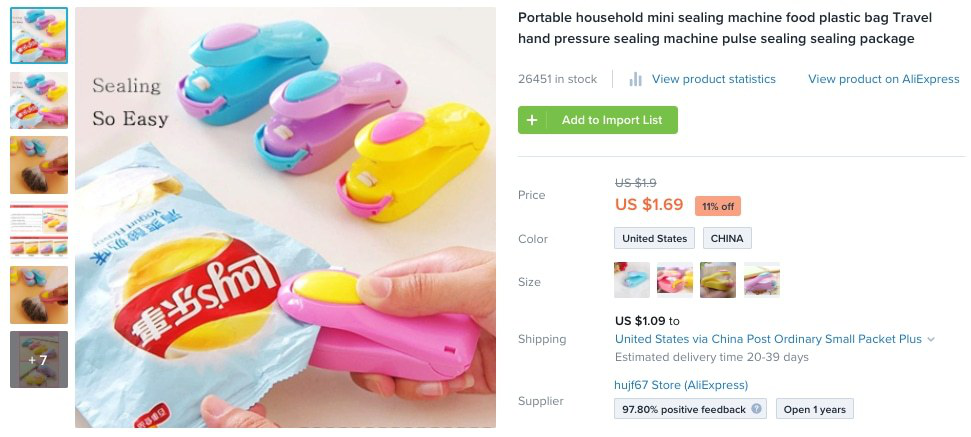Screen dimensions: 971x437
Task: Click the main product image
Action: (285, 220)
